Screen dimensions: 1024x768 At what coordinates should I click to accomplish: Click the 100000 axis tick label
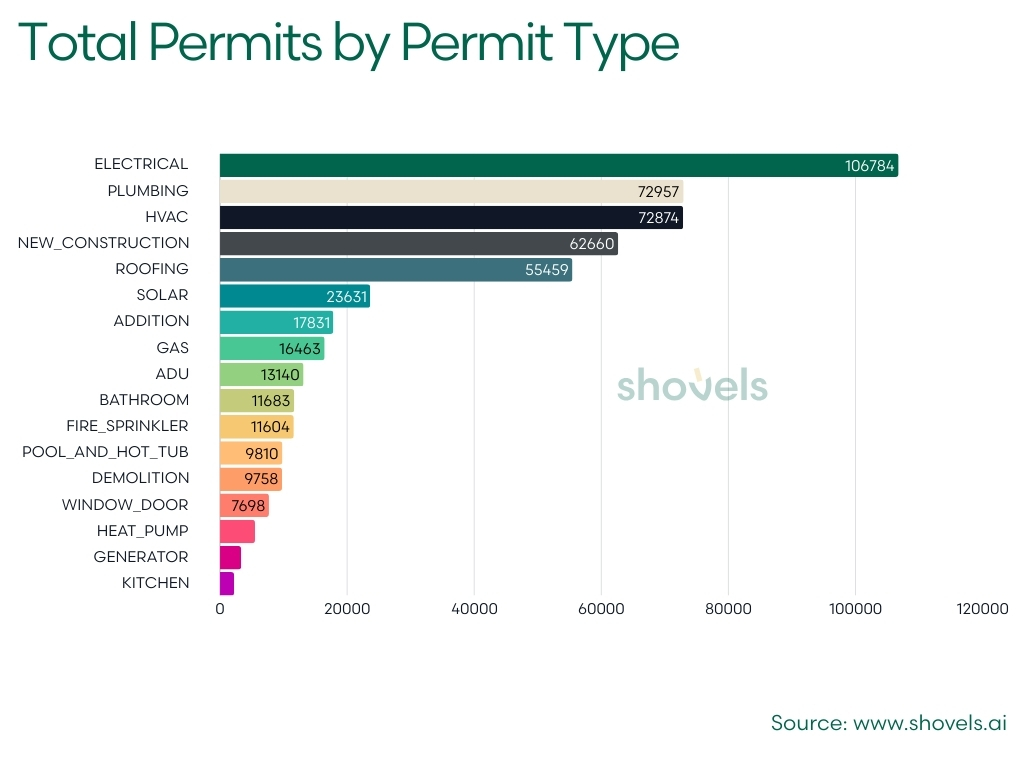click(x=856, y=609)
